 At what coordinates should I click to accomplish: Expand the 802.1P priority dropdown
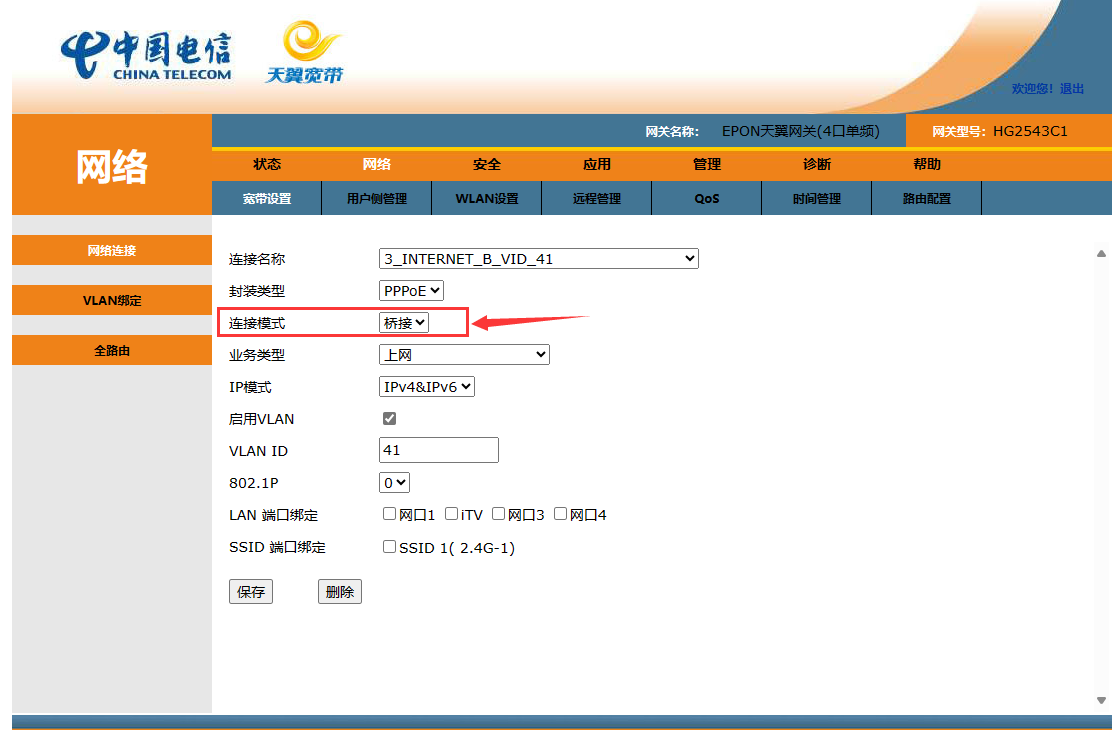click(x=394, y=483)
